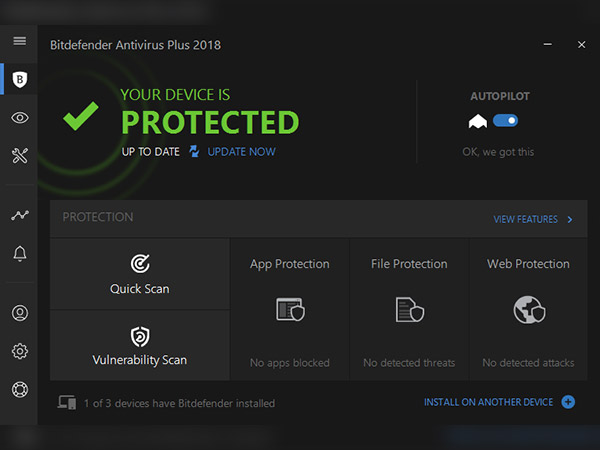The width and height of the screenshot is (600, 450).
Task: Minimize the Bitdefender window
Action: 547,45
